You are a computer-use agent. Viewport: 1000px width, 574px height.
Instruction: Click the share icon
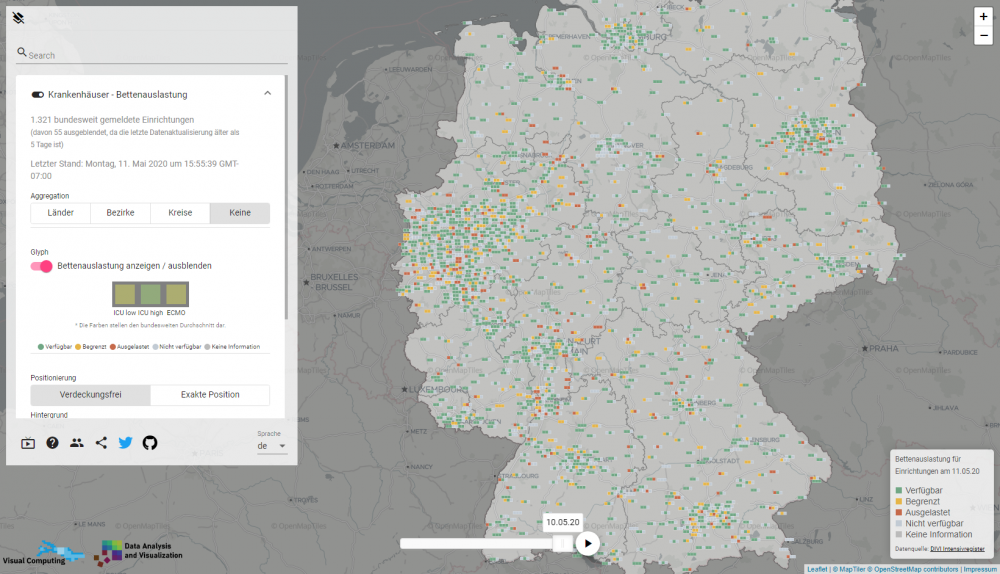click(101, 443)
